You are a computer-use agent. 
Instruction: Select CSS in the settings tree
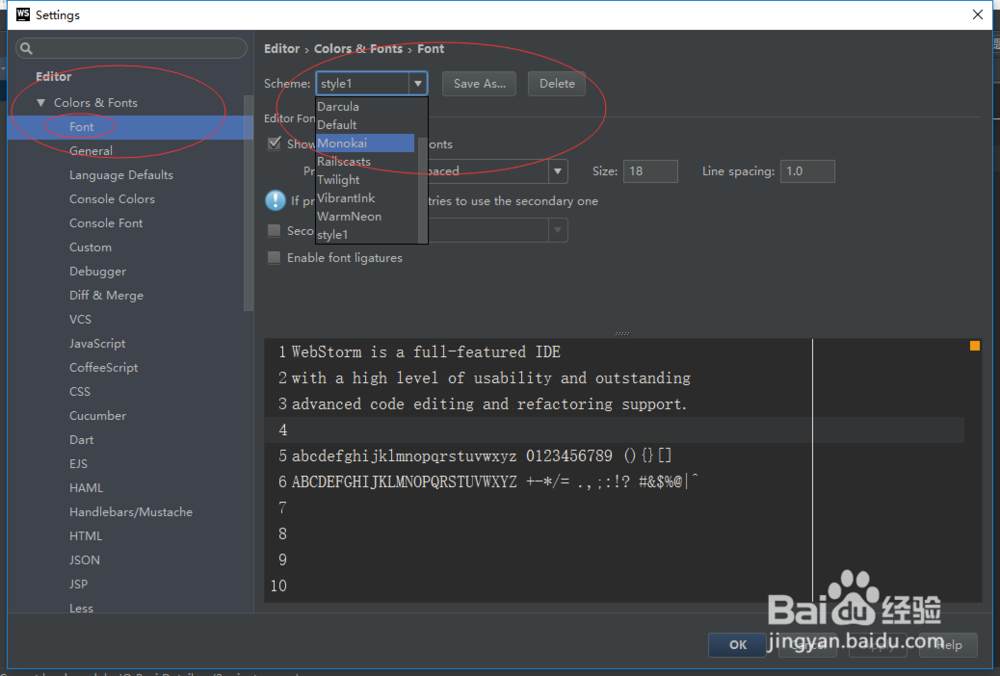[80, 392]
